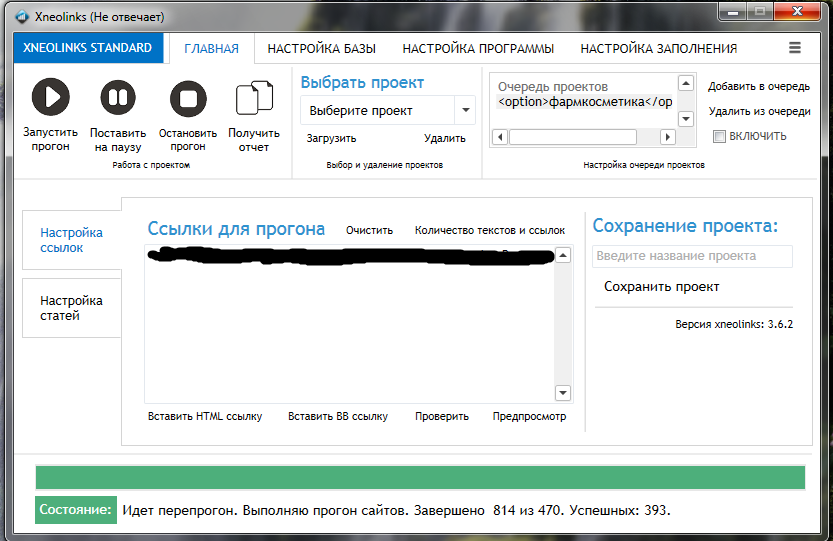The height and width of the screenshot is (541, 833).
Task: Click queue list scroll down arrow
Action: coord(686,119)
